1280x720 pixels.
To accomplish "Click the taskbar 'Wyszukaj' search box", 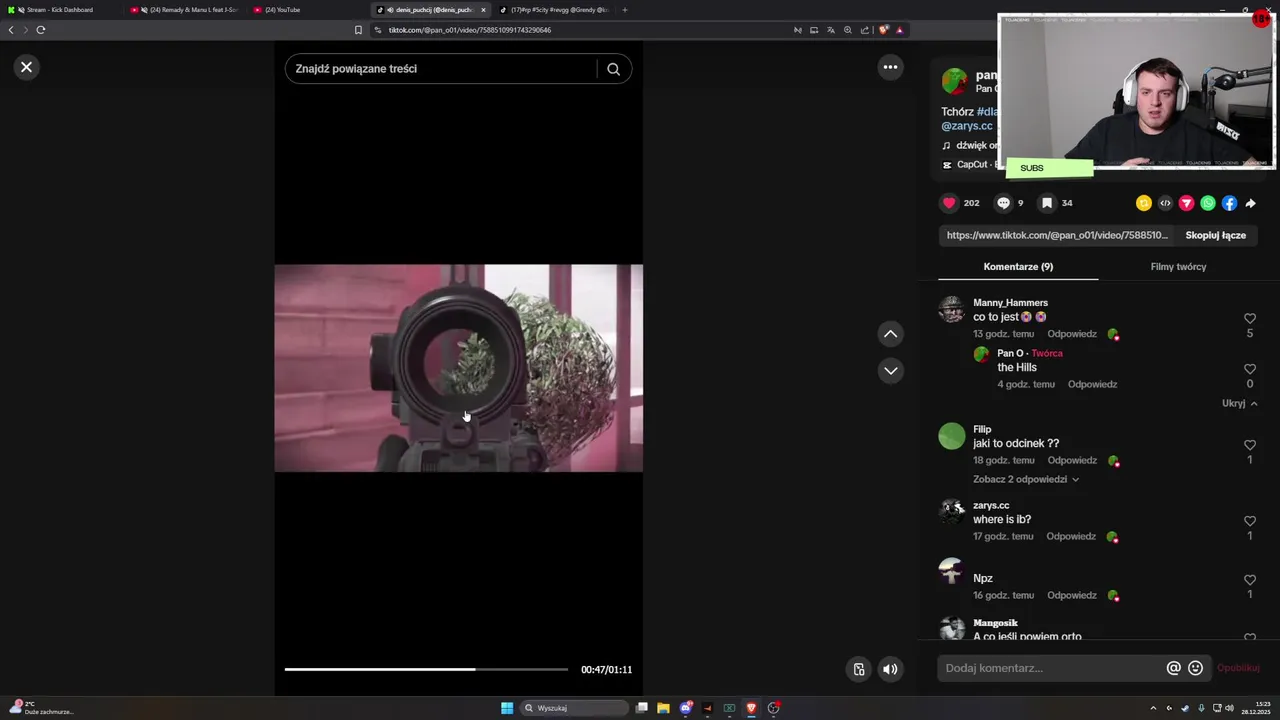I will 576,708.
